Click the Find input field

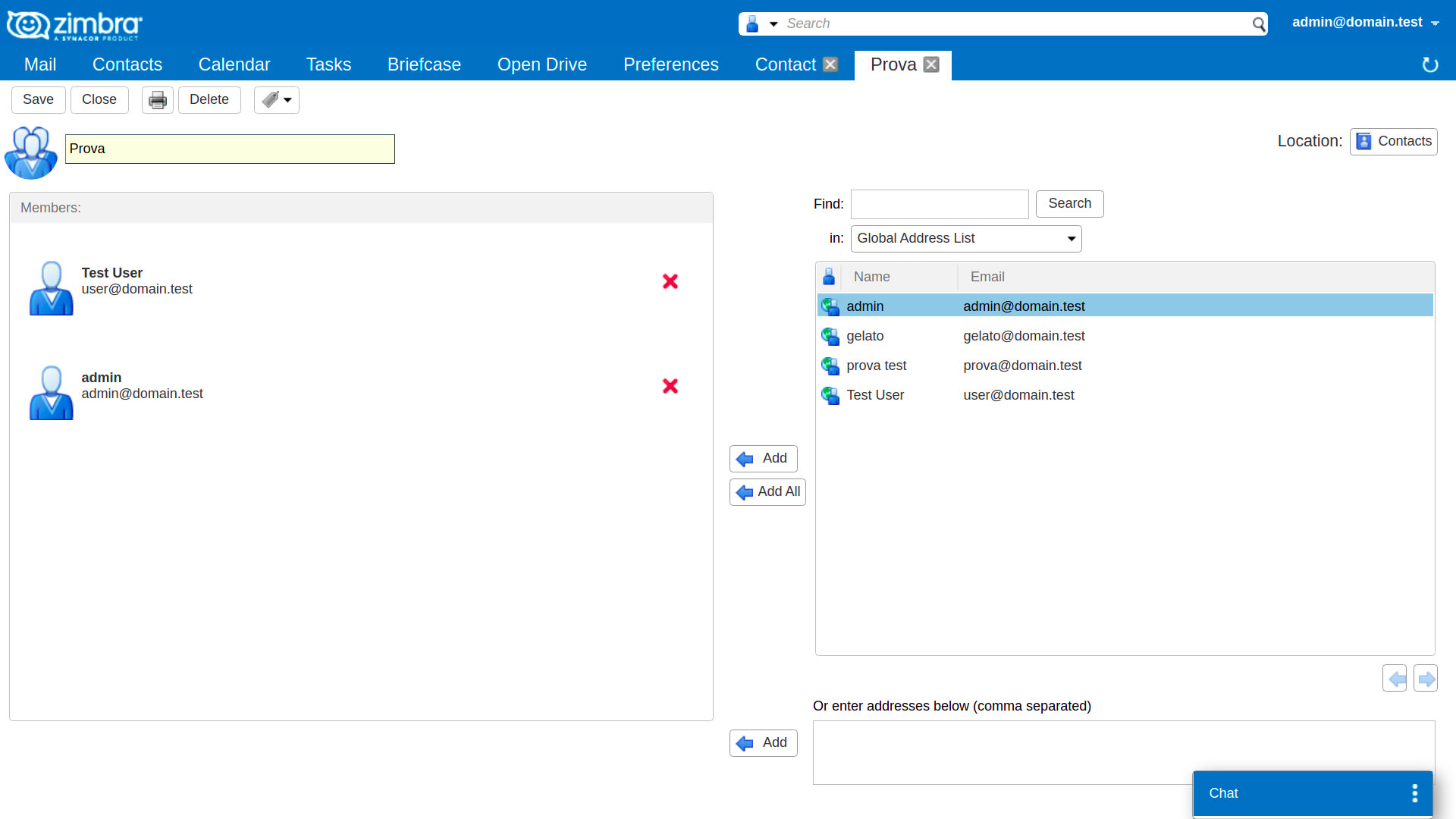pyautogui.click(x=939, y=204)
